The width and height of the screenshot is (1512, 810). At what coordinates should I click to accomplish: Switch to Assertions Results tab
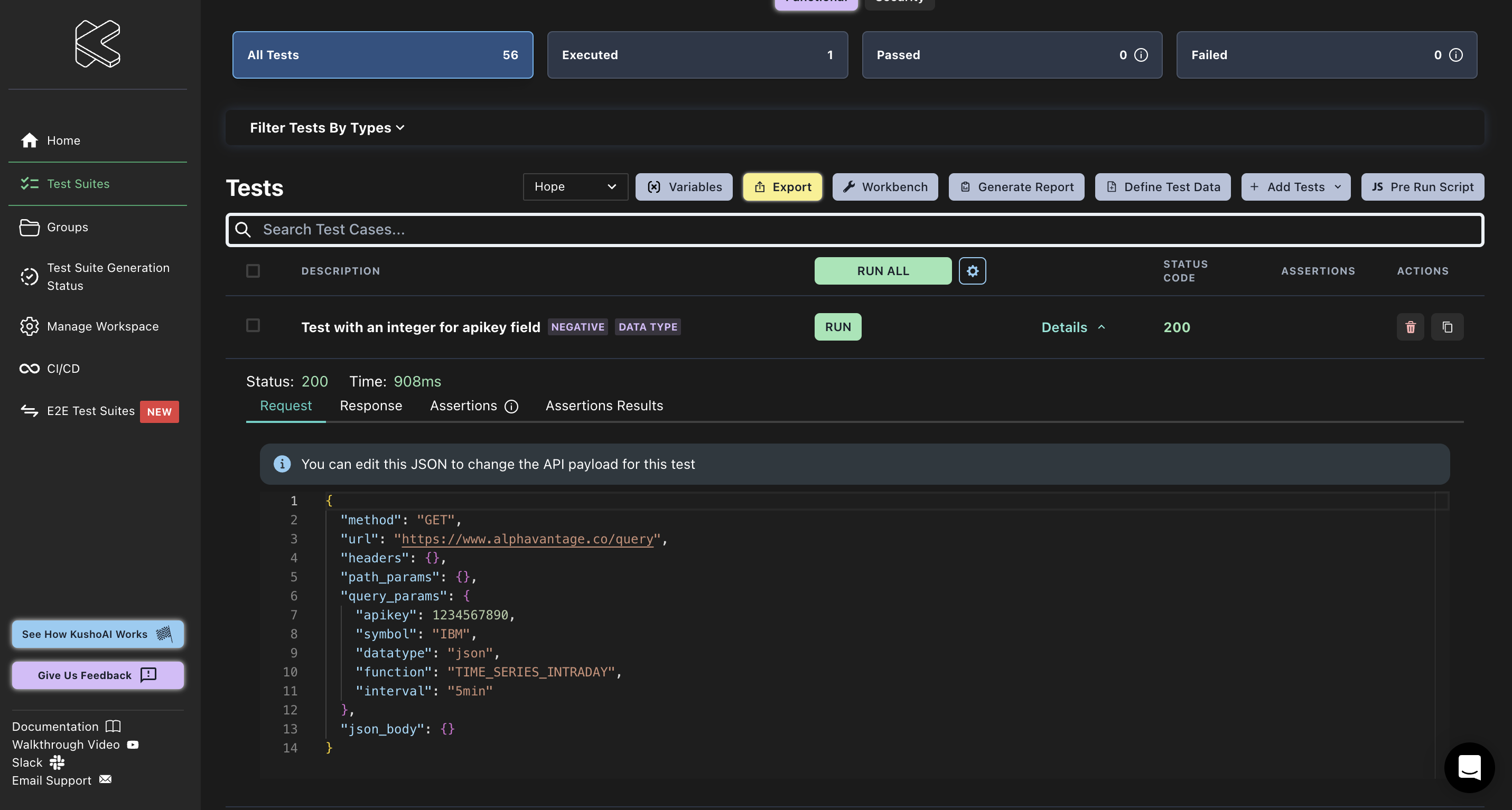coord(604,406)
